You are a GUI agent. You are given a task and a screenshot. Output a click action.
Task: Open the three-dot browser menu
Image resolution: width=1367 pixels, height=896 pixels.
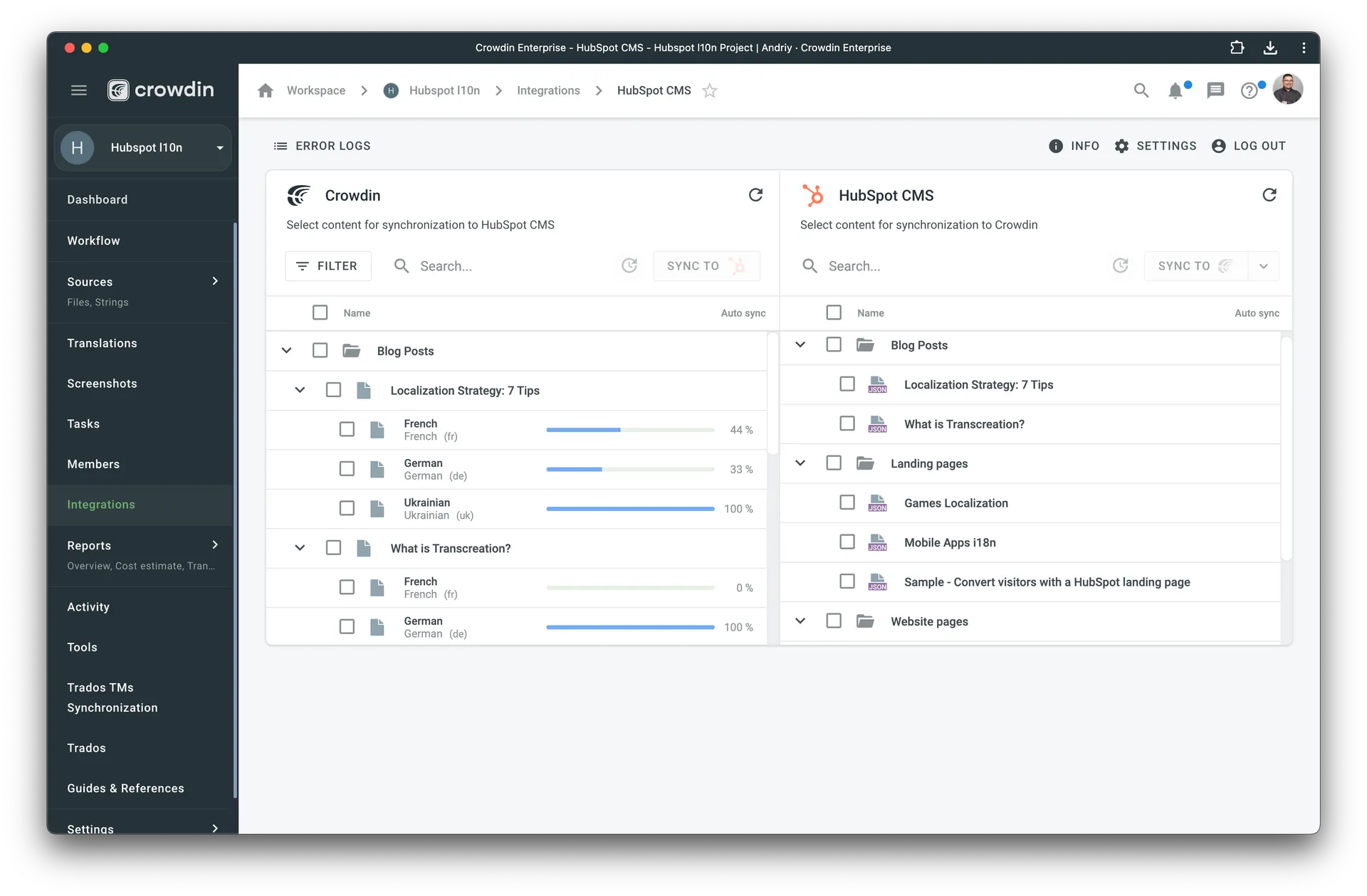(x=1304, y=48)
